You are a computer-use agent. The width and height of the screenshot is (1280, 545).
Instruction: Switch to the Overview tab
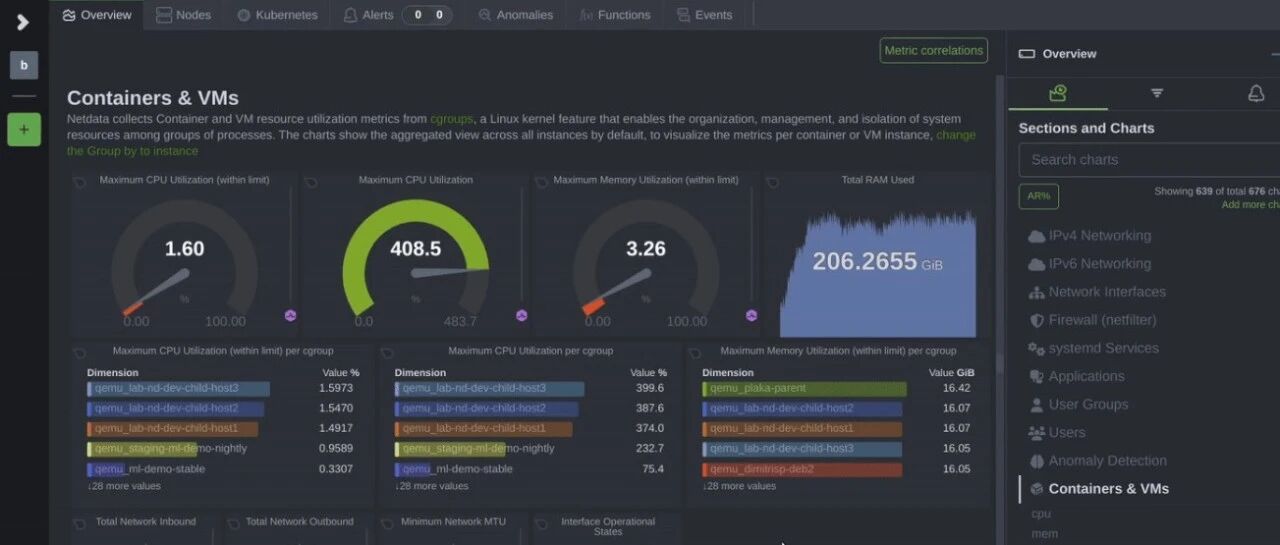point(97,15)
